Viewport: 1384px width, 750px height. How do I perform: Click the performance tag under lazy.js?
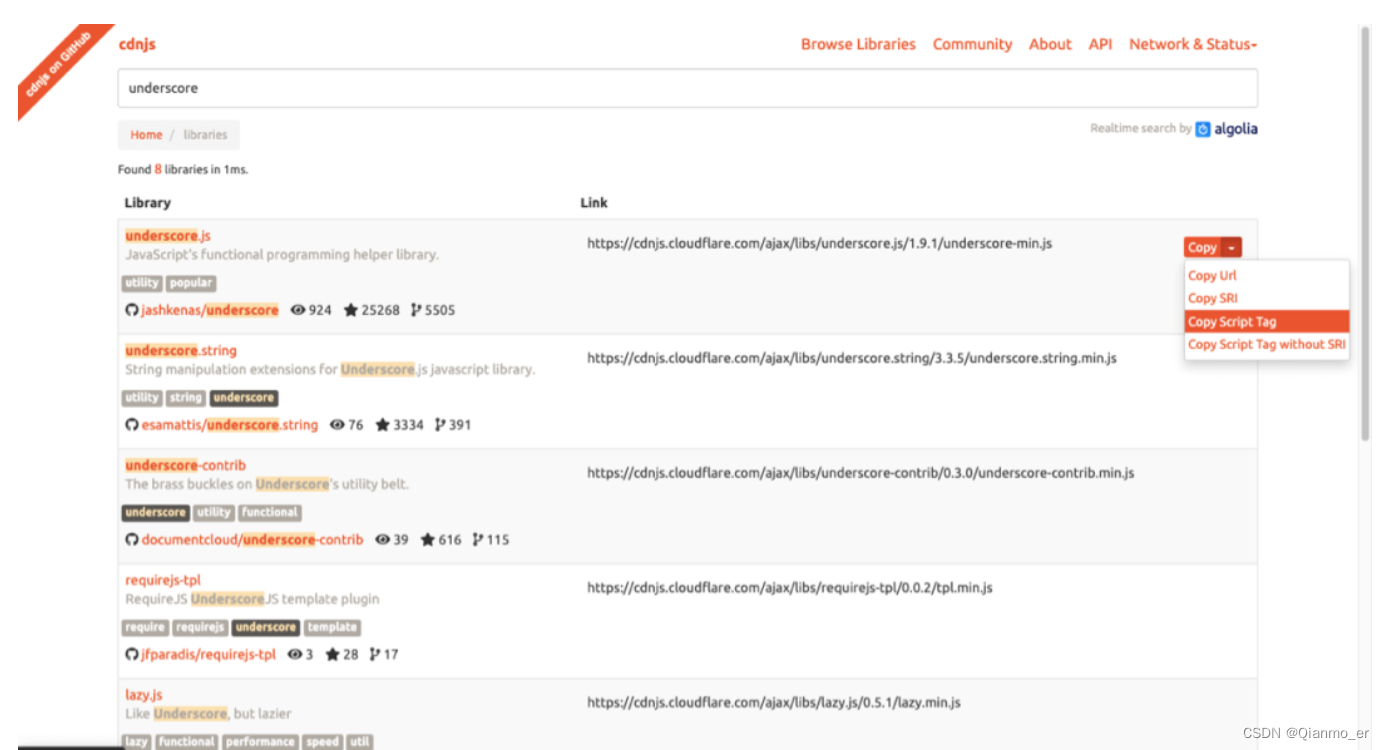coord(260,742)
